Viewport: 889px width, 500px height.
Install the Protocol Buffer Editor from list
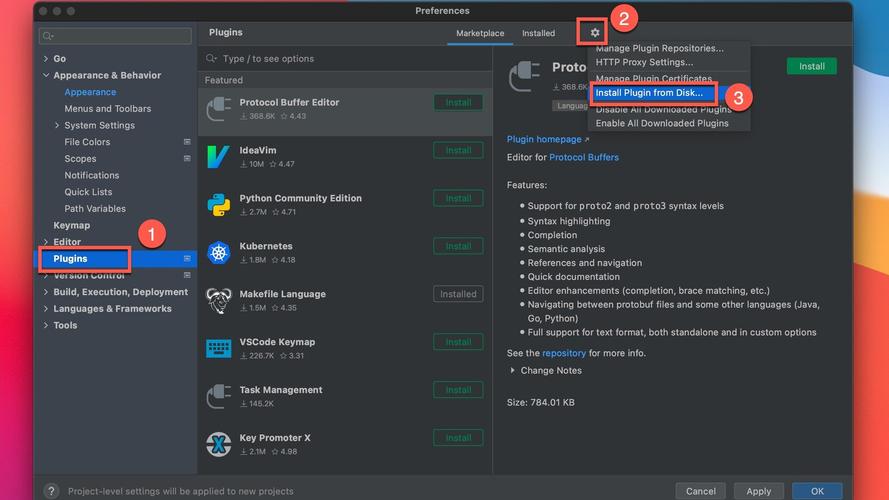pyautogui.click(x=458, y=103)
